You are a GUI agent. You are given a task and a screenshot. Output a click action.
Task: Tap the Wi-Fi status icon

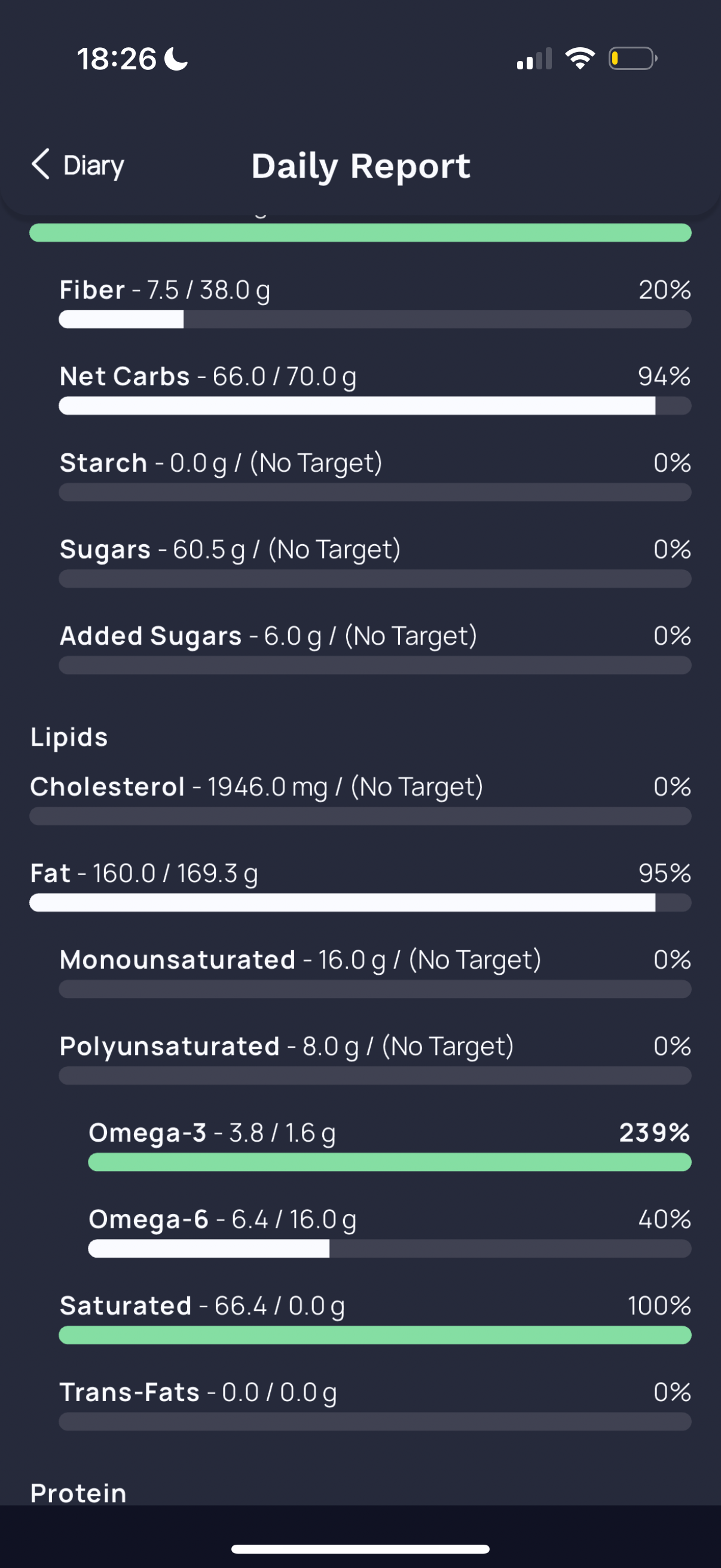[x=580, y=59]
